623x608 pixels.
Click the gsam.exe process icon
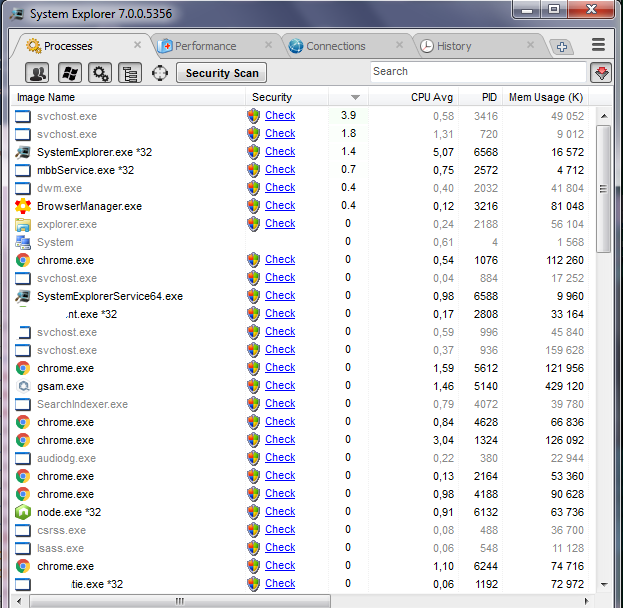[23, 386]
